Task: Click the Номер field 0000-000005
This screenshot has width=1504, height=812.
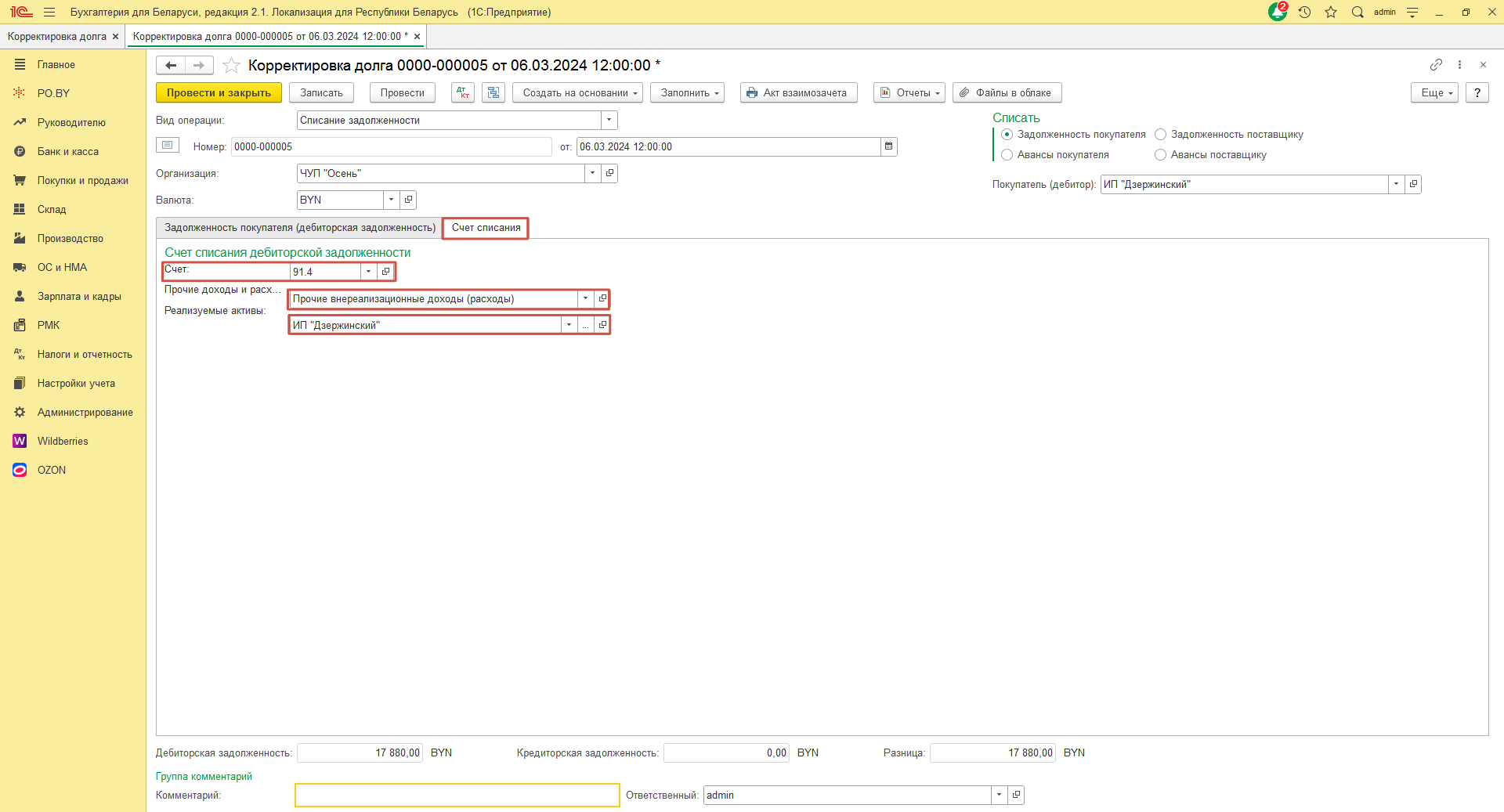Action: [392, 146]
